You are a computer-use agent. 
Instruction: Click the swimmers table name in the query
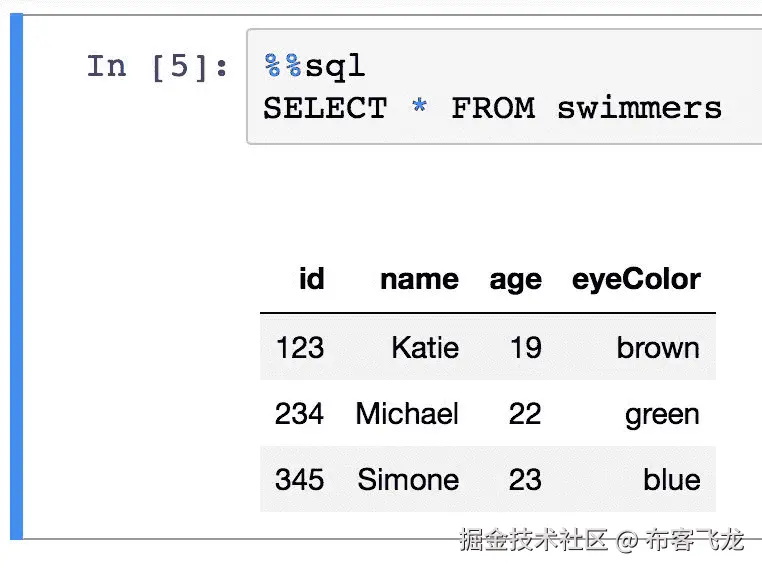(639, 108)
